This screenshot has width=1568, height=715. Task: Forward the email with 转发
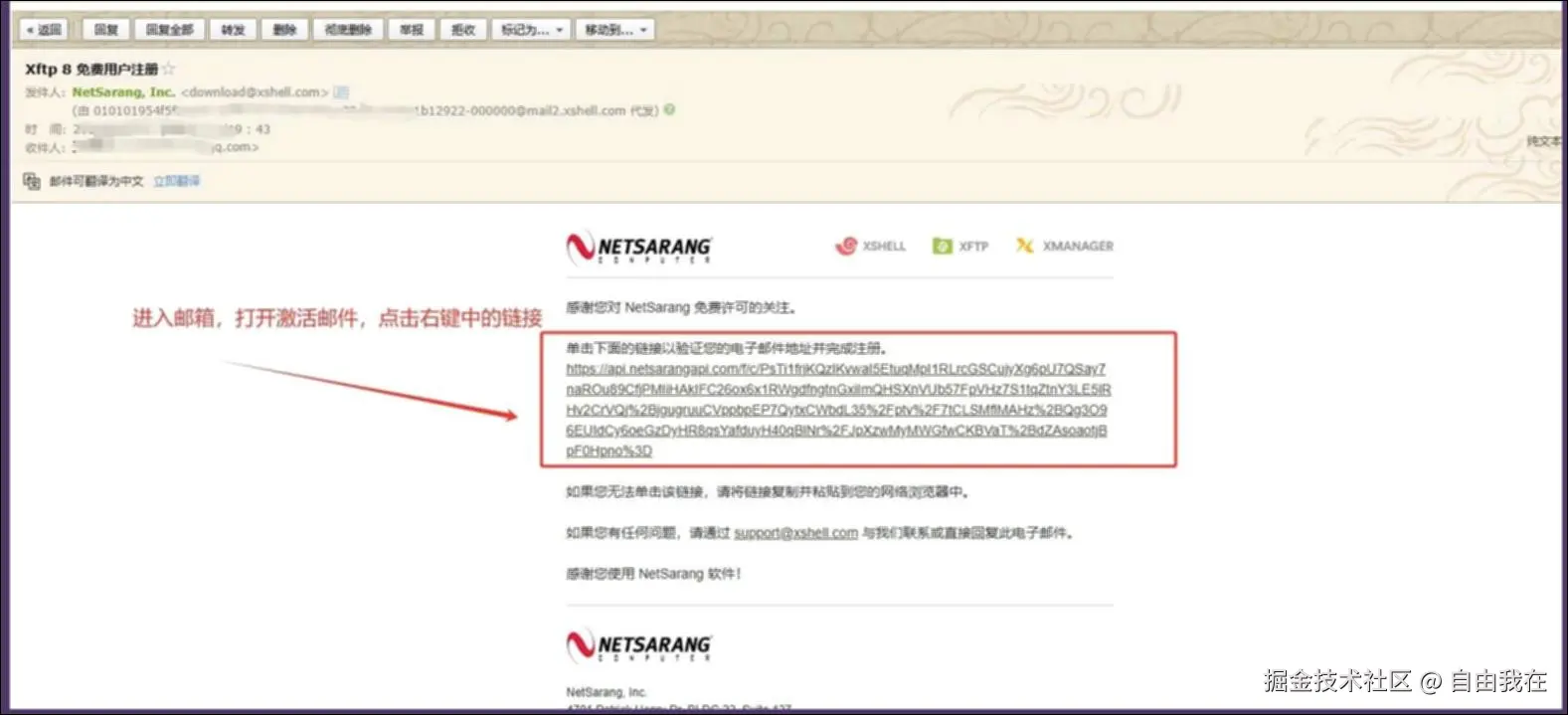pos(234,30)
